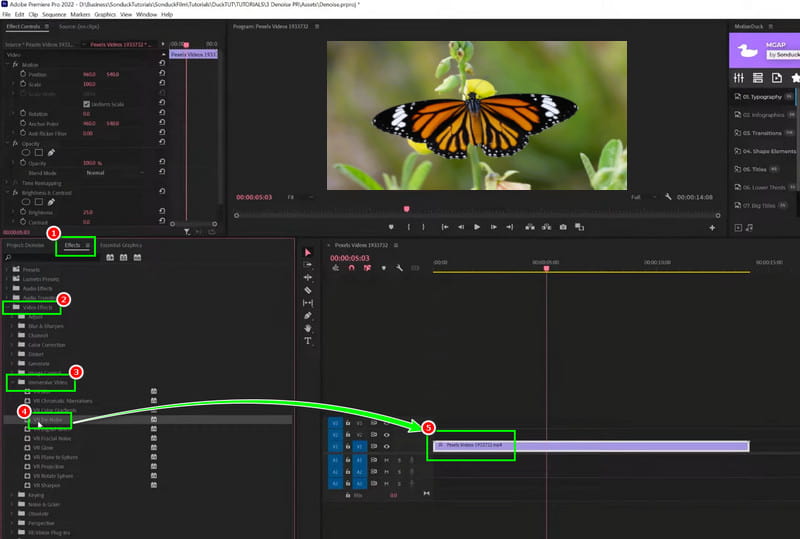Image resolution: width=800 pixels, height=539 pixels.
Task: Select the VR Fractal Noise effect
Action: (x=52, y=438)
